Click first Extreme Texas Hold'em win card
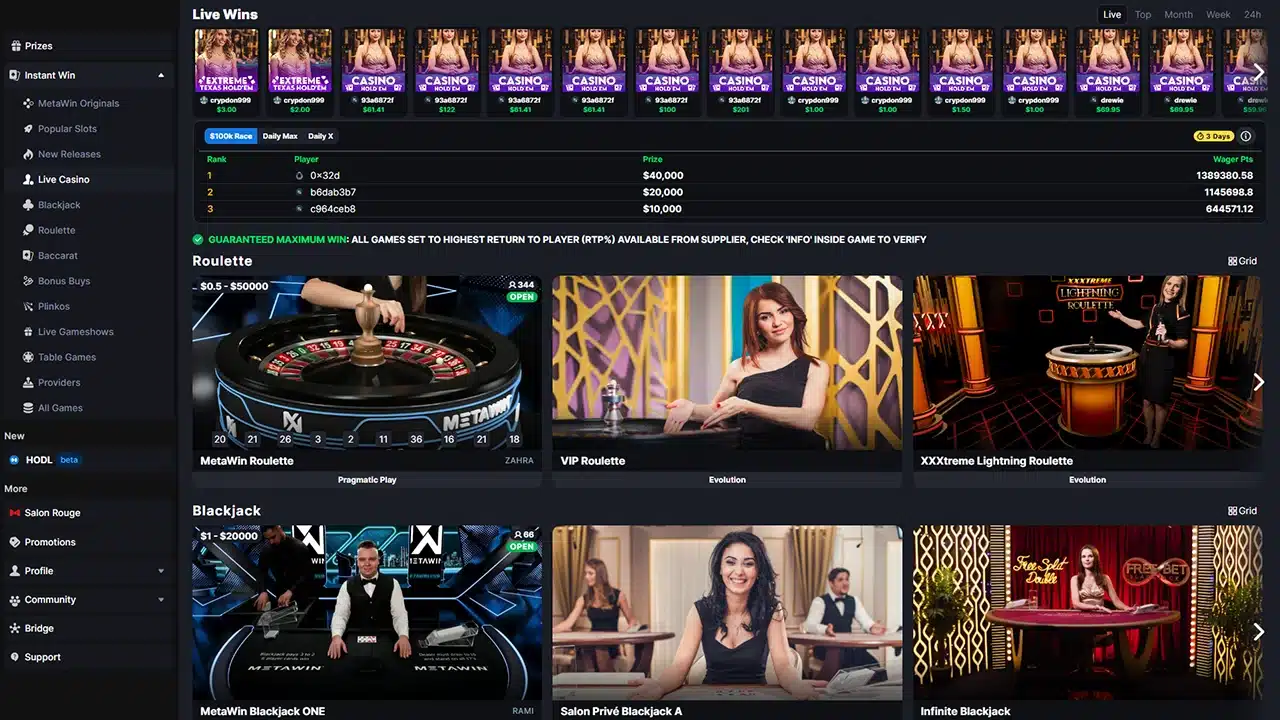The height and width of the screenshot is (720, 1280). point(226,72)
